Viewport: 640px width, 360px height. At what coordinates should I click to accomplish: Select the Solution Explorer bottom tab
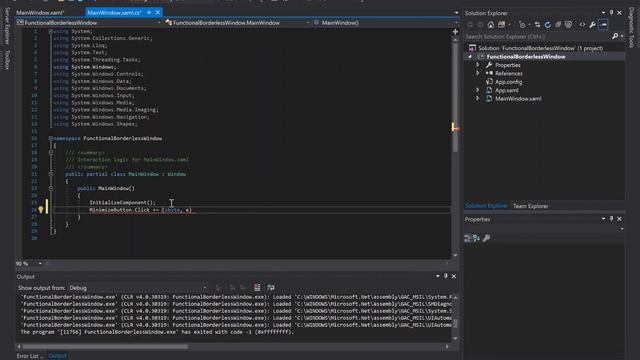pyautogui.click(x=486, y=206)
